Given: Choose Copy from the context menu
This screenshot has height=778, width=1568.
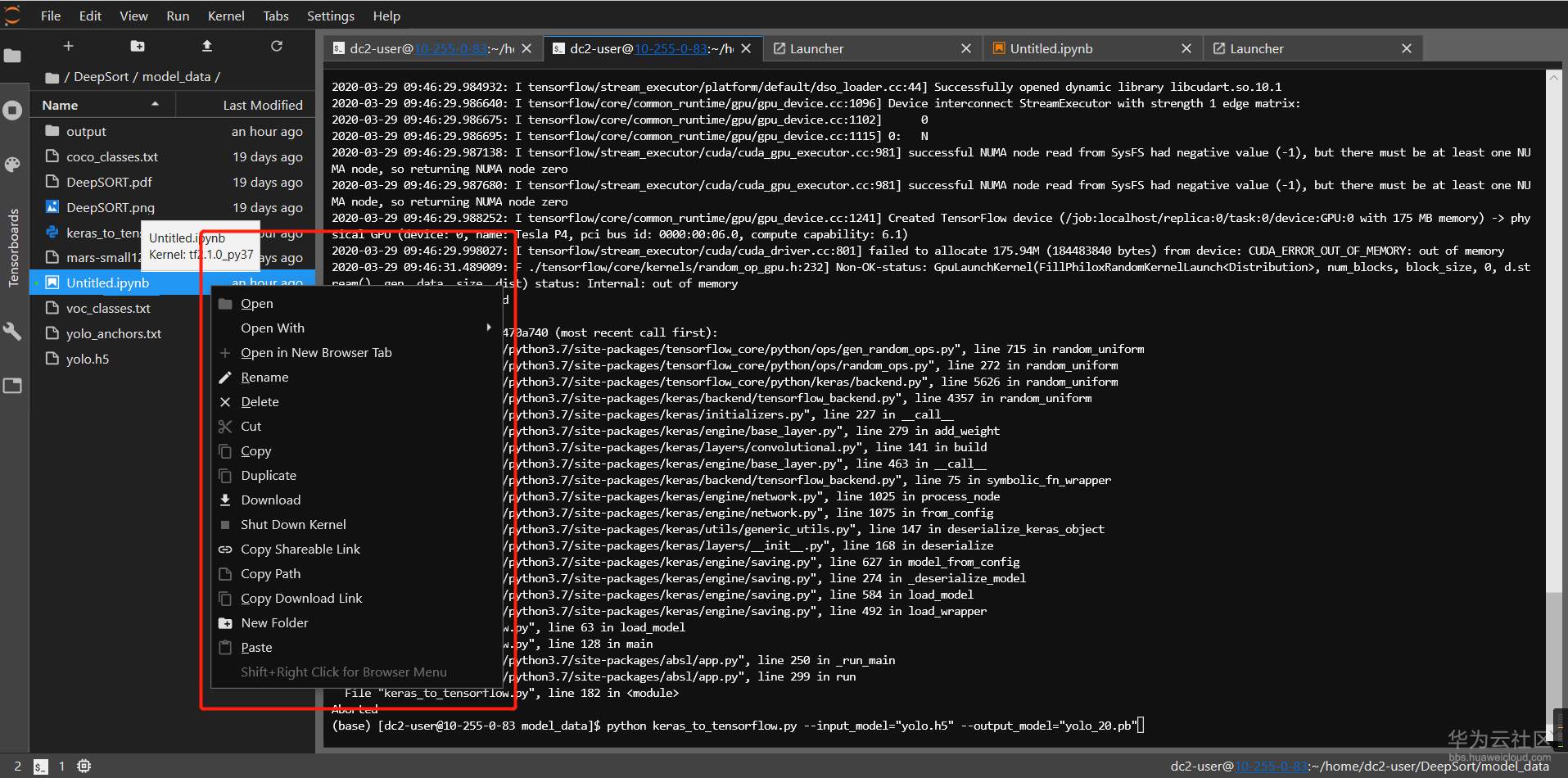Looking at the screenshot, I should [x=356, y=450].
